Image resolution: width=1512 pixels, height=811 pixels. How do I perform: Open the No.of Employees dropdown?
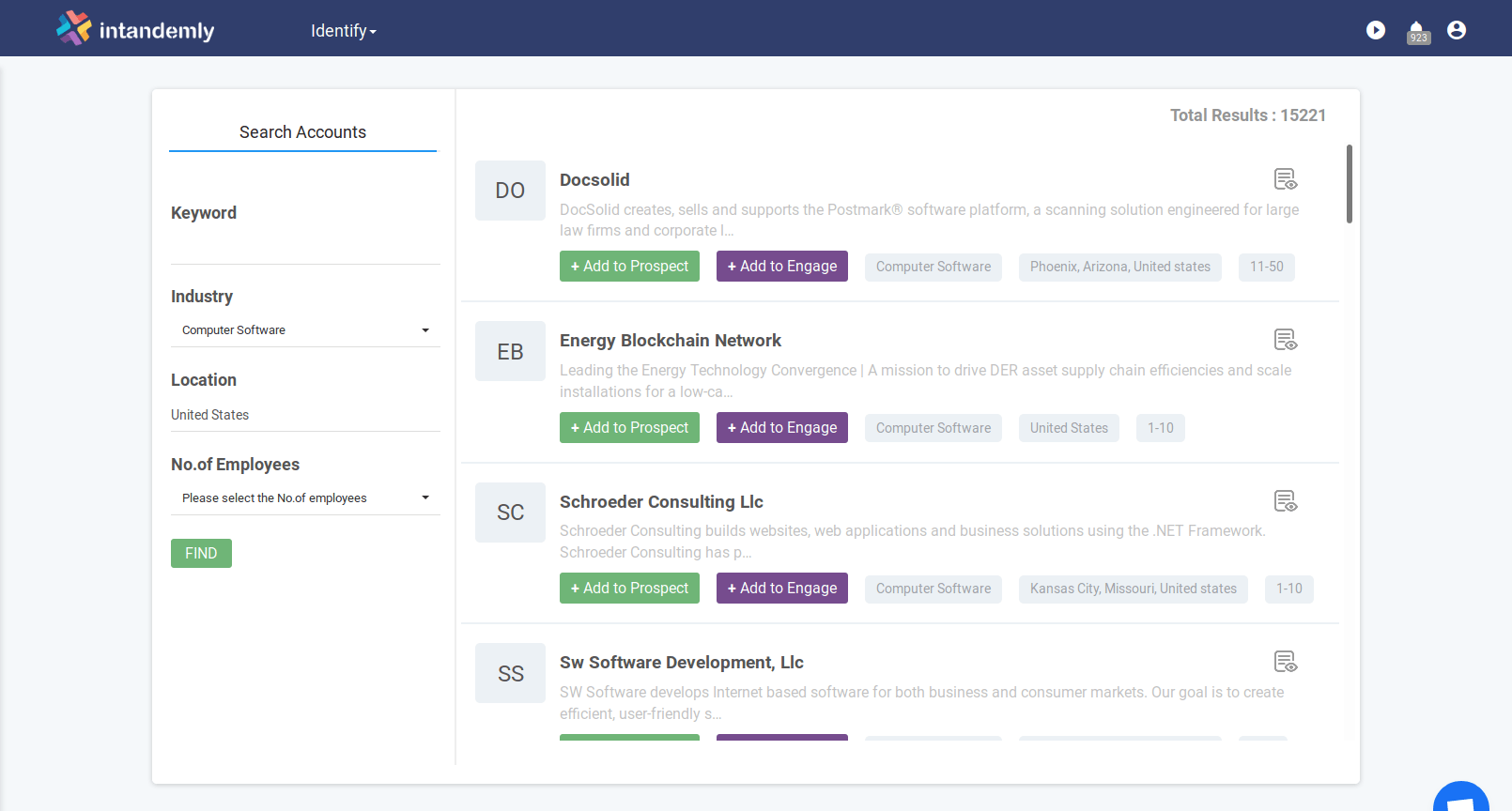click(305, 498)
